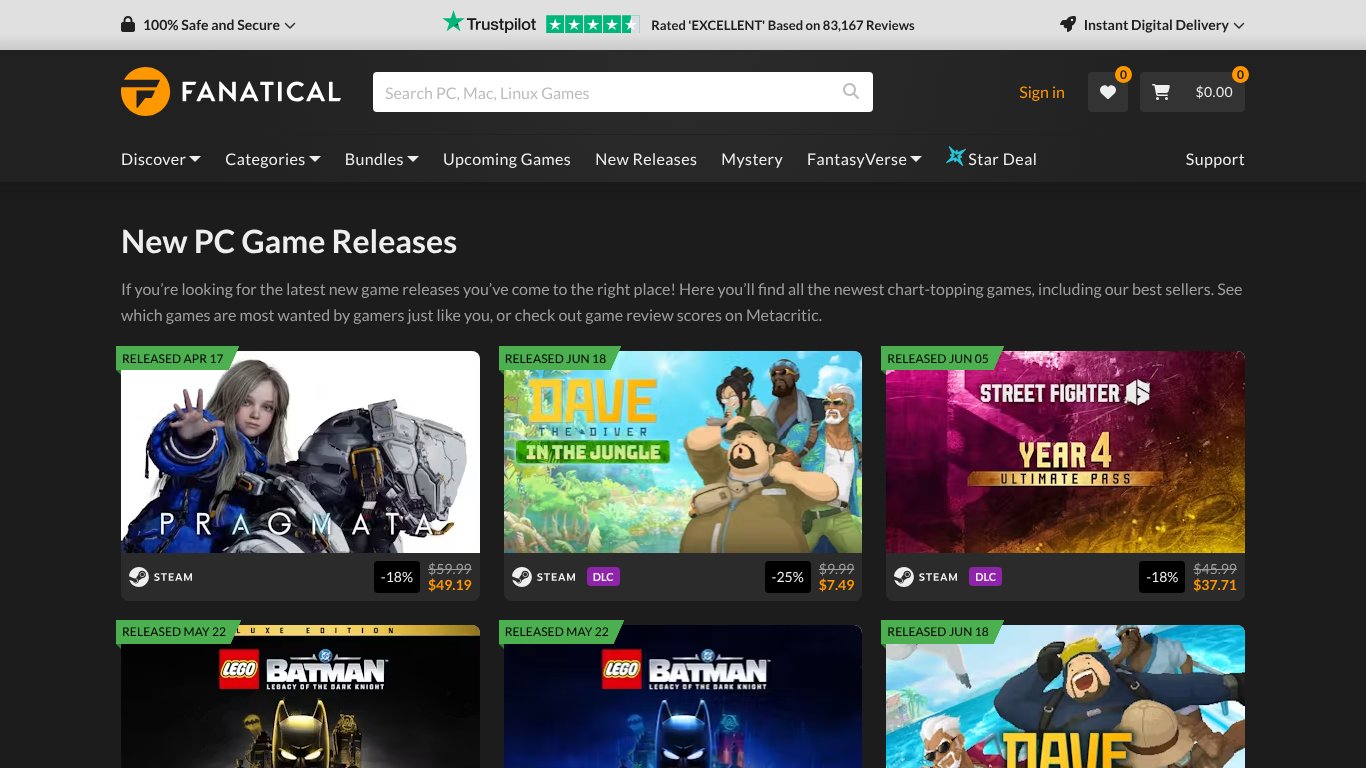Click the $7.49 price on Dave the Diver

837,585
